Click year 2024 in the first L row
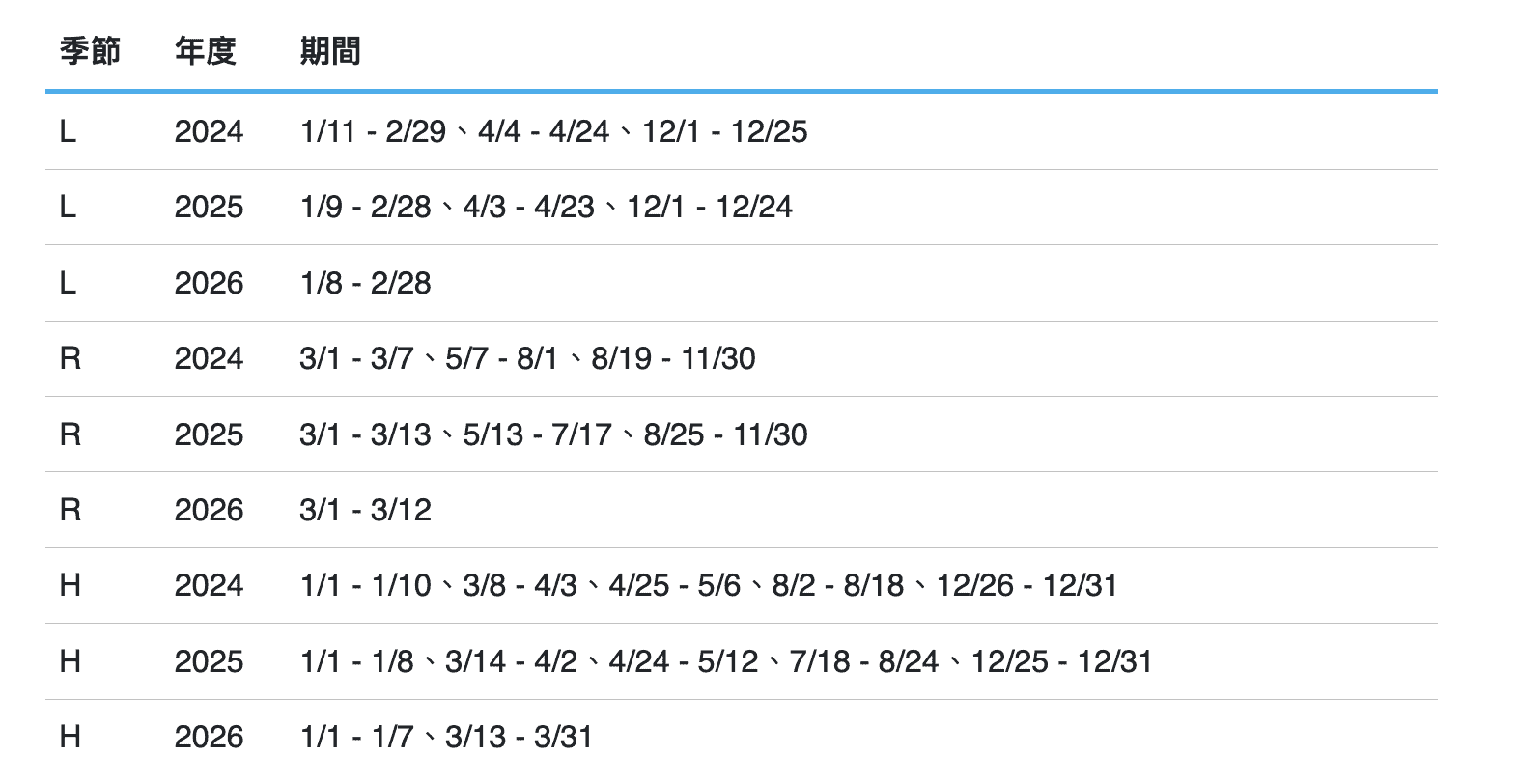 pyautogui.click(x=209, y=131)
